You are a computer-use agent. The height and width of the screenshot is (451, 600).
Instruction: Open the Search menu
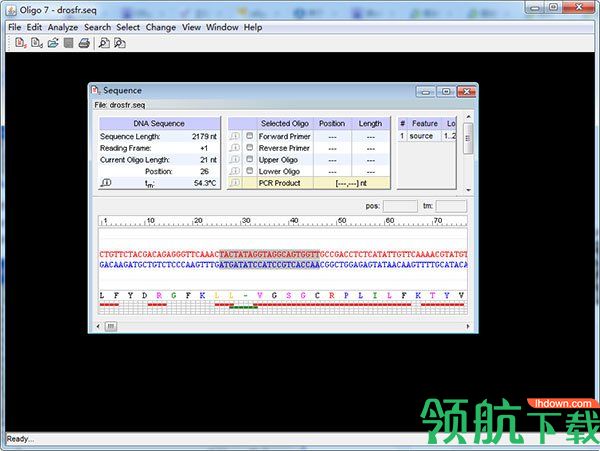tap(98, 27)
